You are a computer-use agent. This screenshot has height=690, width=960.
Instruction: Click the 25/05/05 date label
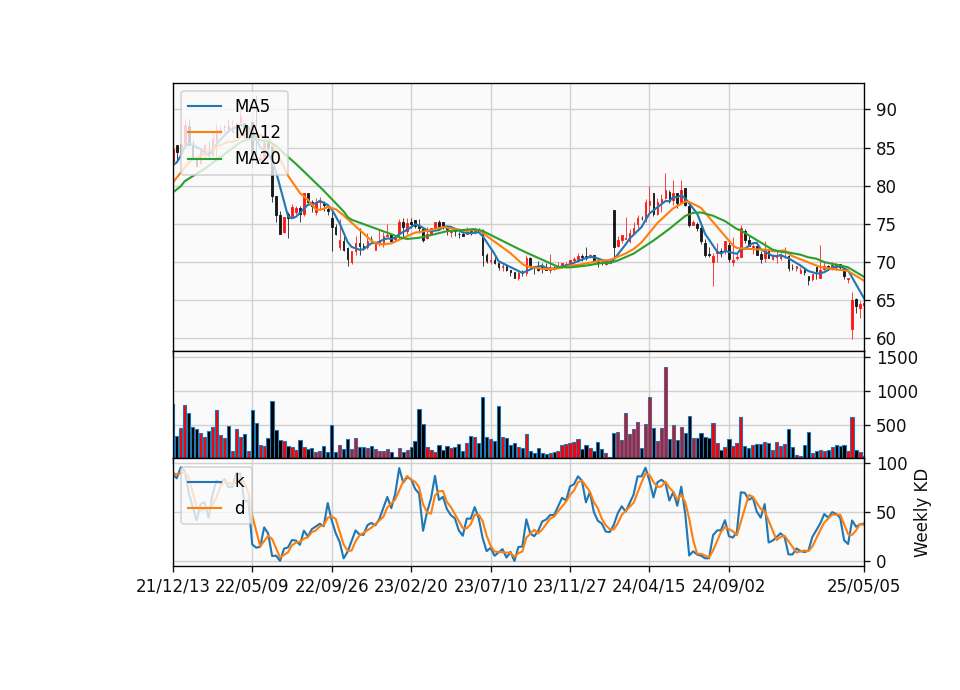click(864, 586)
